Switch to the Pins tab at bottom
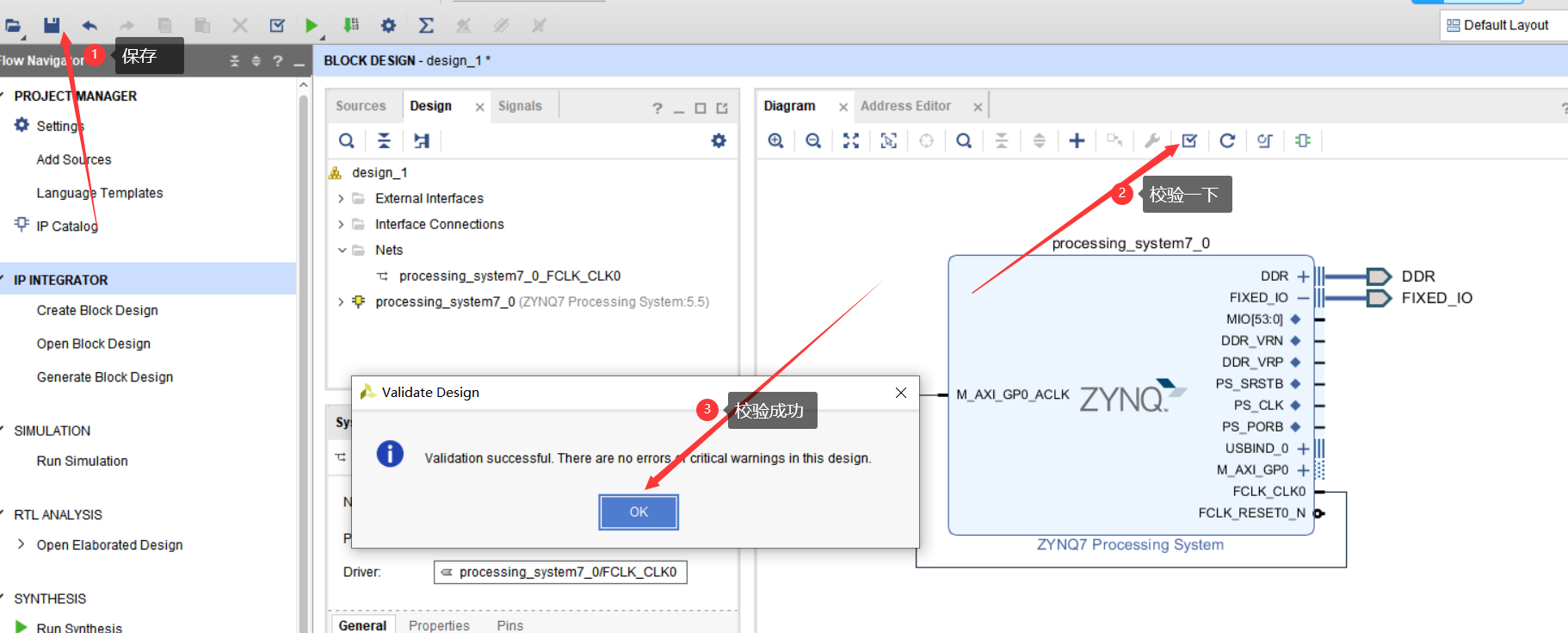This screenshot has width=1568, height=633. click(509, 625)
